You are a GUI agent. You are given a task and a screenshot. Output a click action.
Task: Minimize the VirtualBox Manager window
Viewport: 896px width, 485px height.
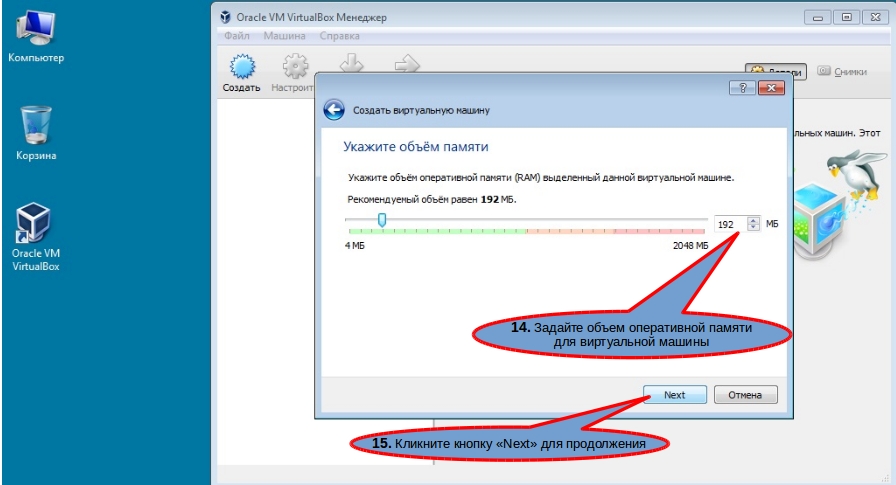coord(818,18)
